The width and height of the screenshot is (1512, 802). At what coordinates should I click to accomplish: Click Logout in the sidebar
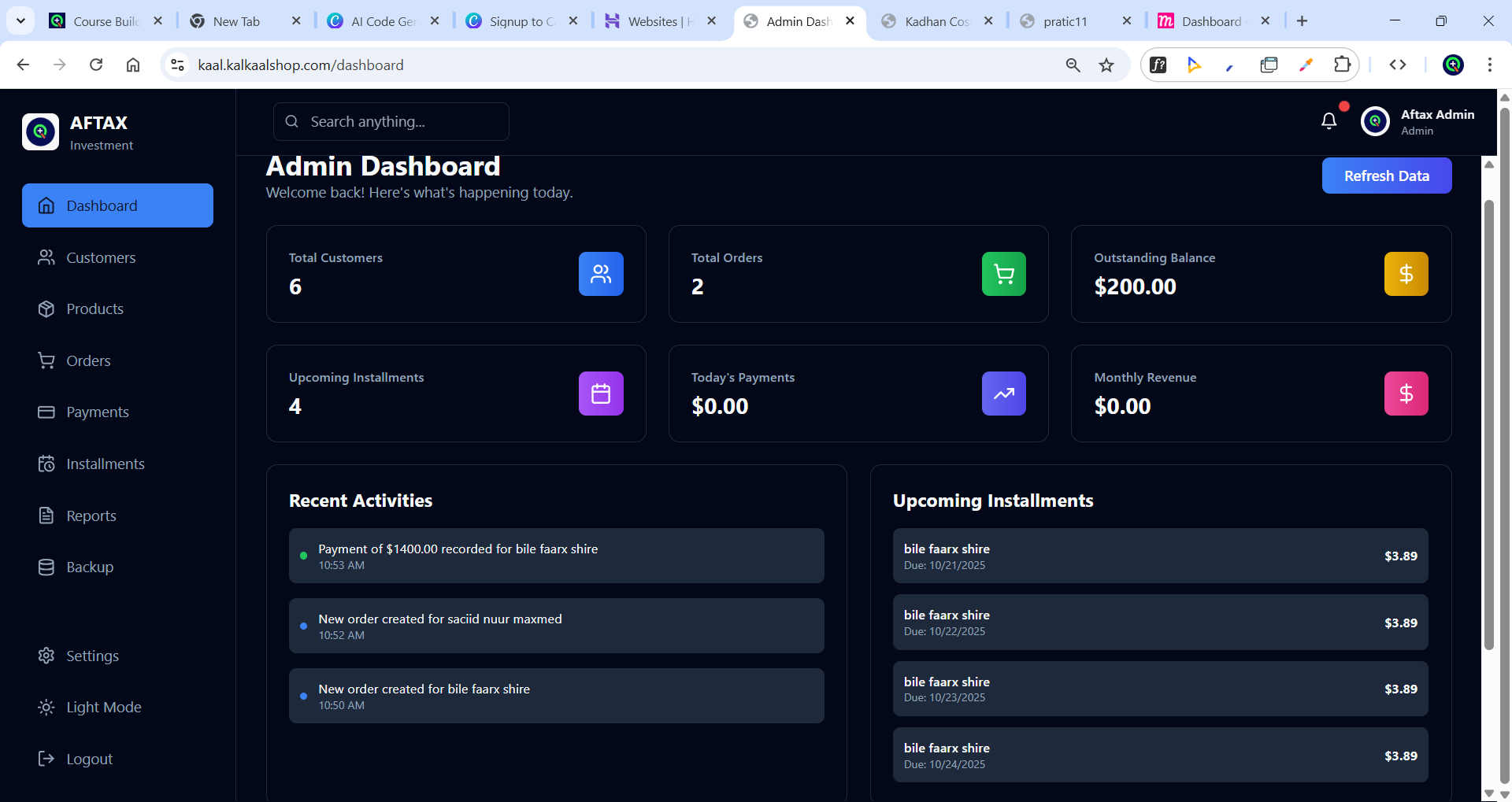point(89,758)
